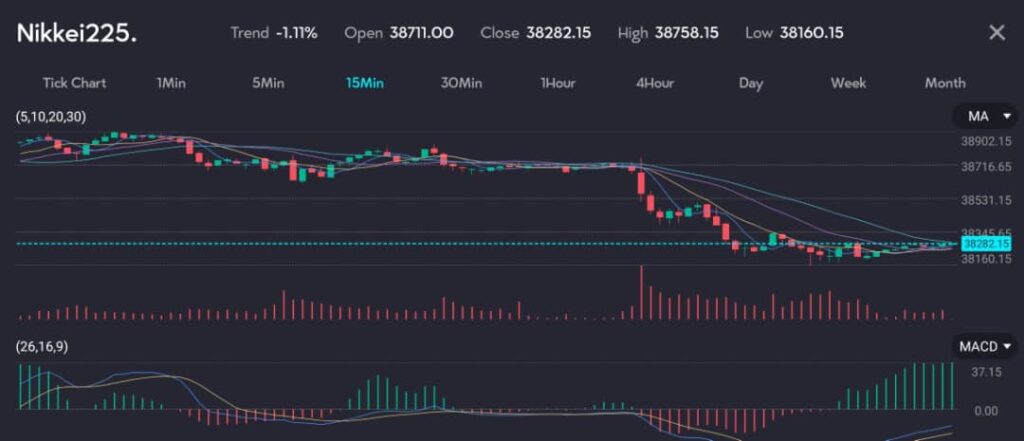Image resolution: width=1024 pixels, height=441 pixels.
Task: Close the Nikkei225 chart panel
Action: (996, 33)
